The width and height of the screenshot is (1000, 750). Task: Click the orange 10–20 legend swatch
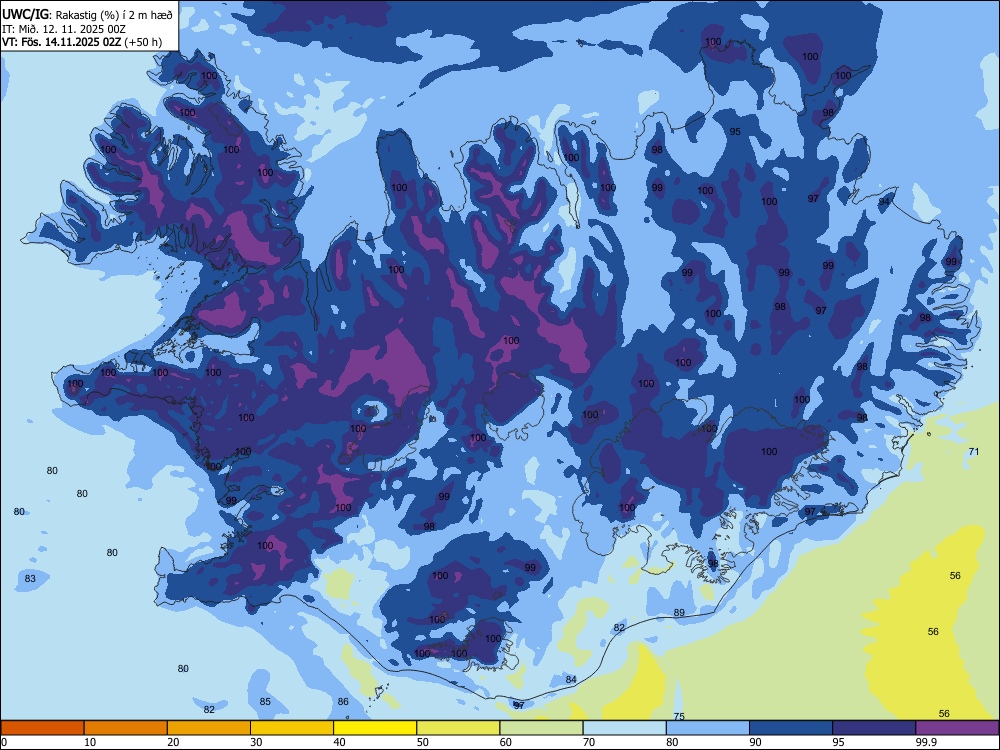tap(126, 728)
